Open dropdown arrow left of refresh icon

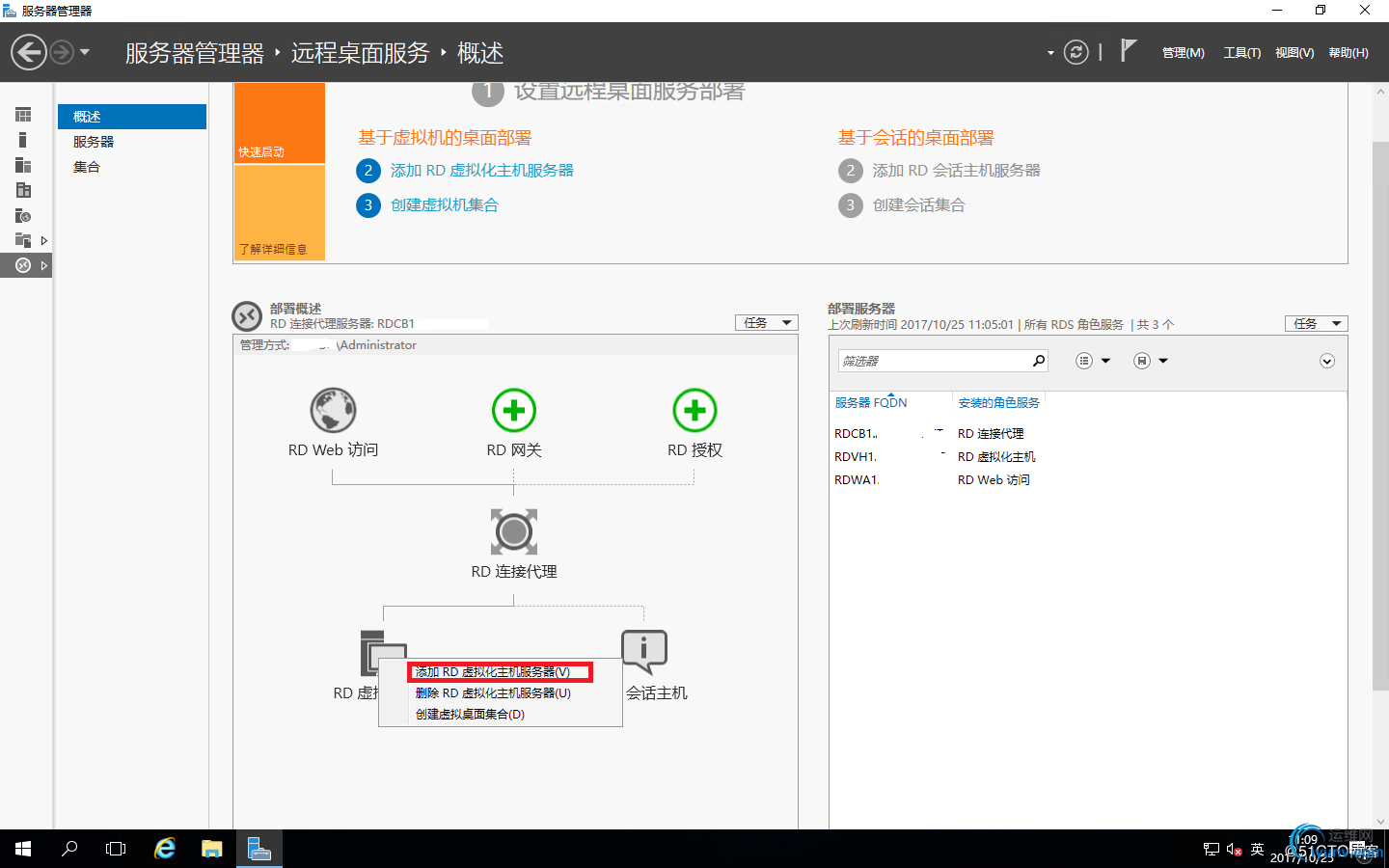point(1050,53)
